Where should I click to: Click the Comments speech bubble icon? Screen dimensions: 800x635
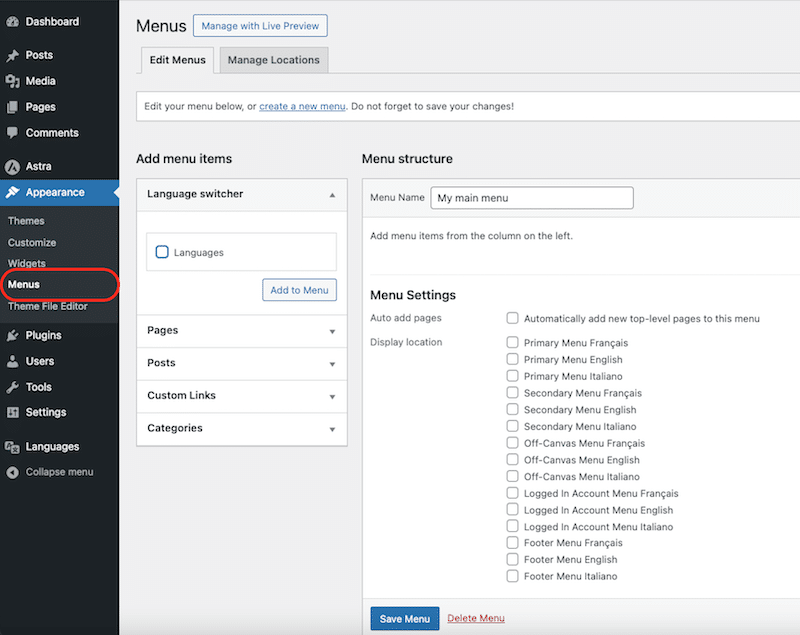point(13,133)
